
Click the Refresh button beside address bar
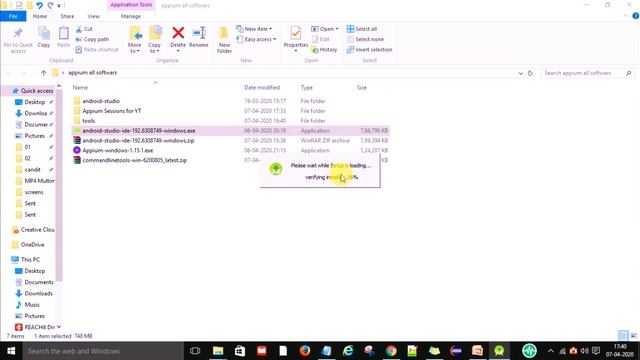pos(530,73)
